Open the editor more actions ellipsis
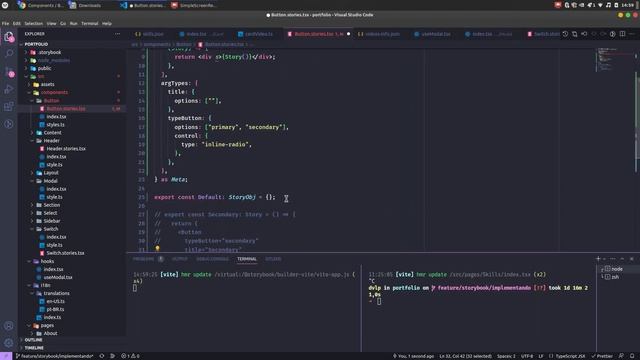The width and height of the screenshot is (640, 360). [x=632, y=34]
